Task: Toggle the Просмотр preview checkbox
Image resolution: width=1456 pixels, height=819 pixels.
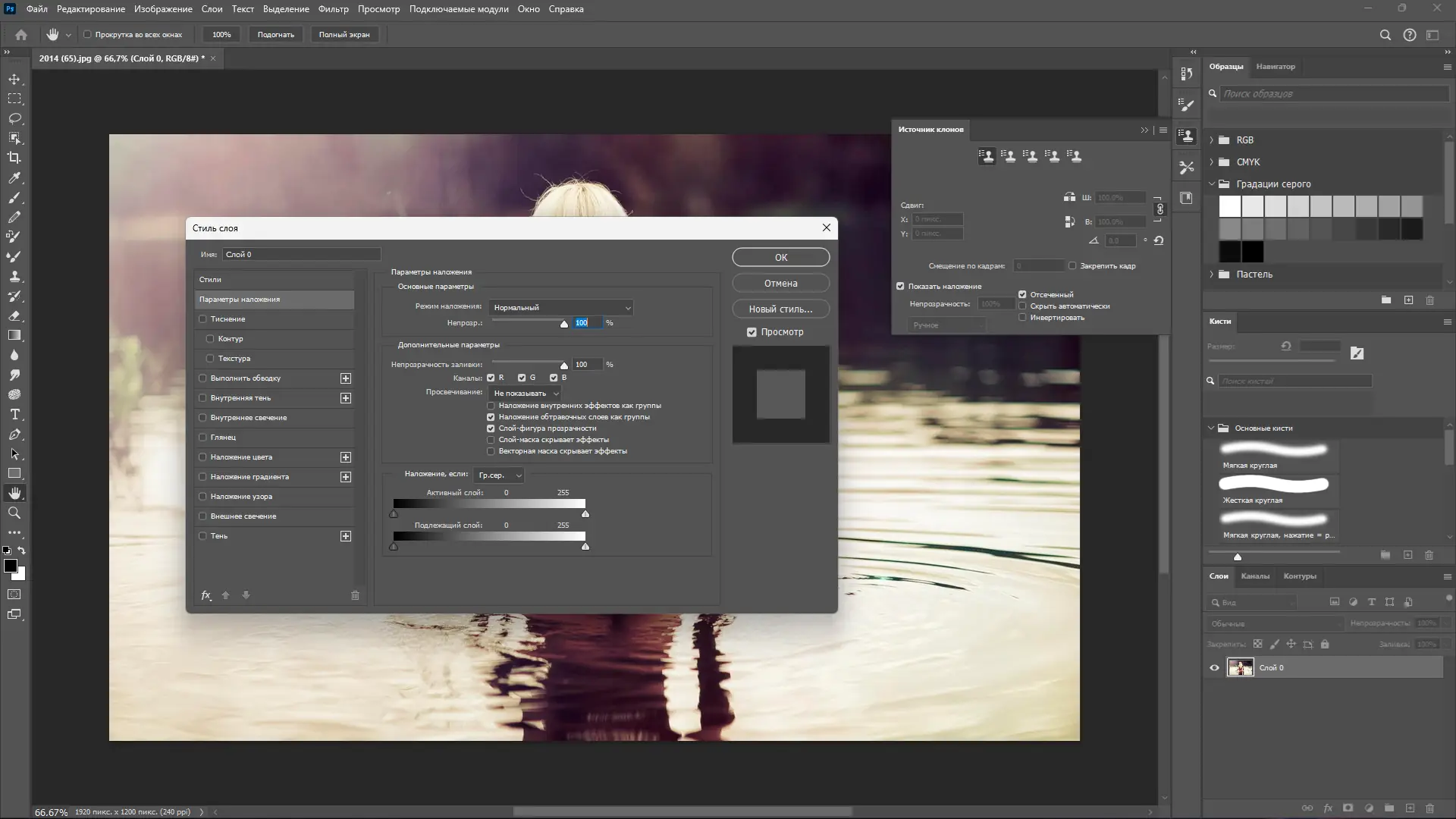Action: click(752, 332)
